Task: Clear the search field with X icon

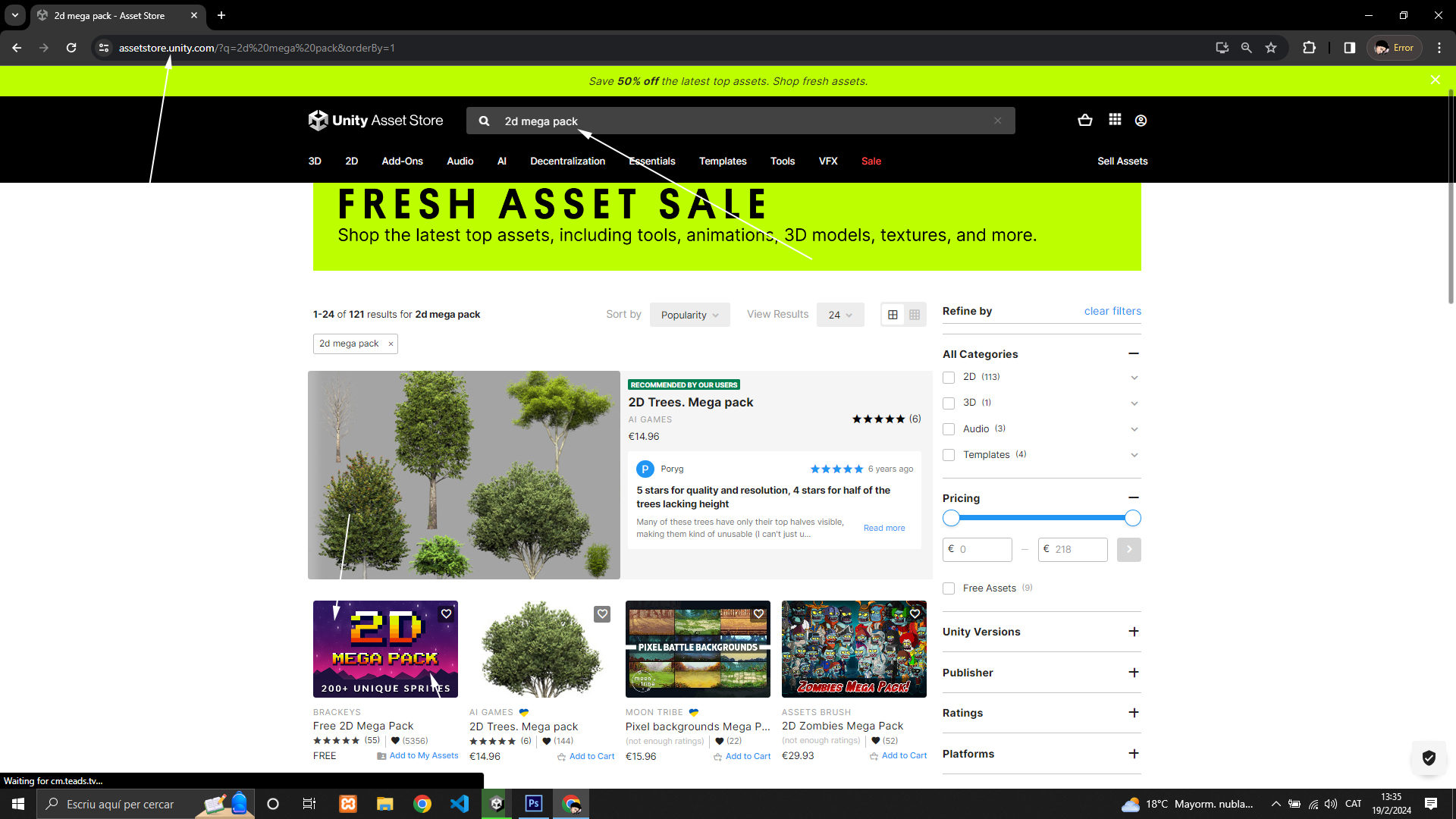Action: (998, 121)
